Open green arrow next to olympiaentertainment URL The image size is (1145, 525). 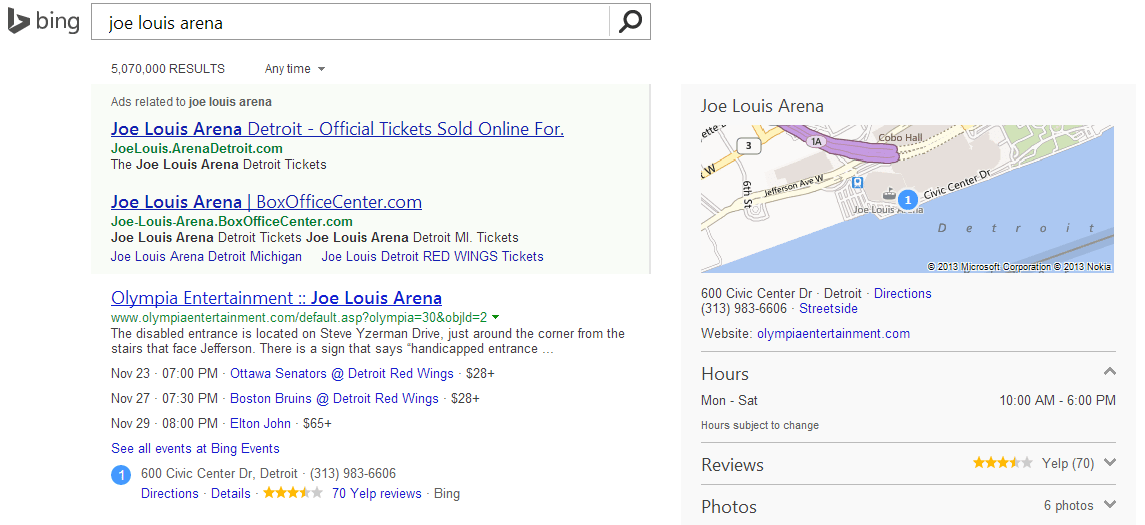[496, 318]
